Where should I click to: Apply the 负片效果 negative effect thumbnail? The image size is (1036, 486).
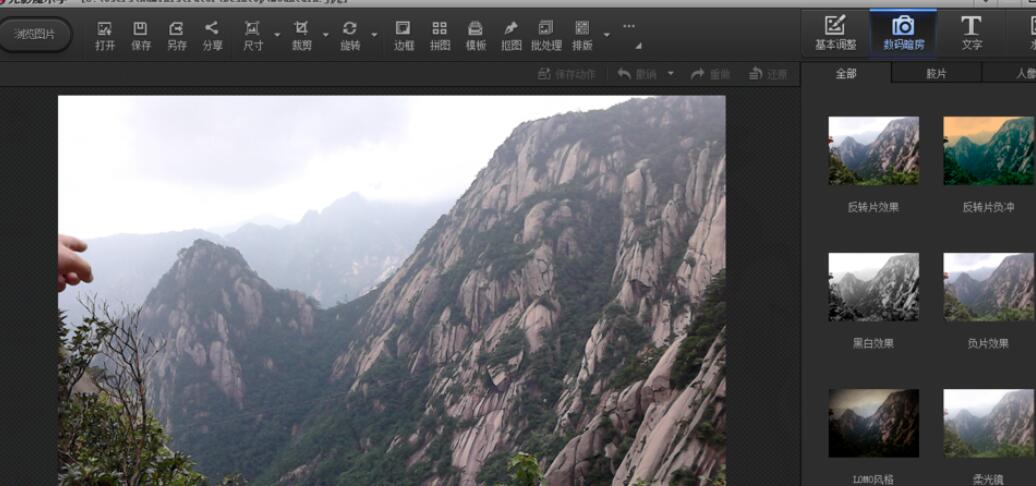click(x=988, y=287)
